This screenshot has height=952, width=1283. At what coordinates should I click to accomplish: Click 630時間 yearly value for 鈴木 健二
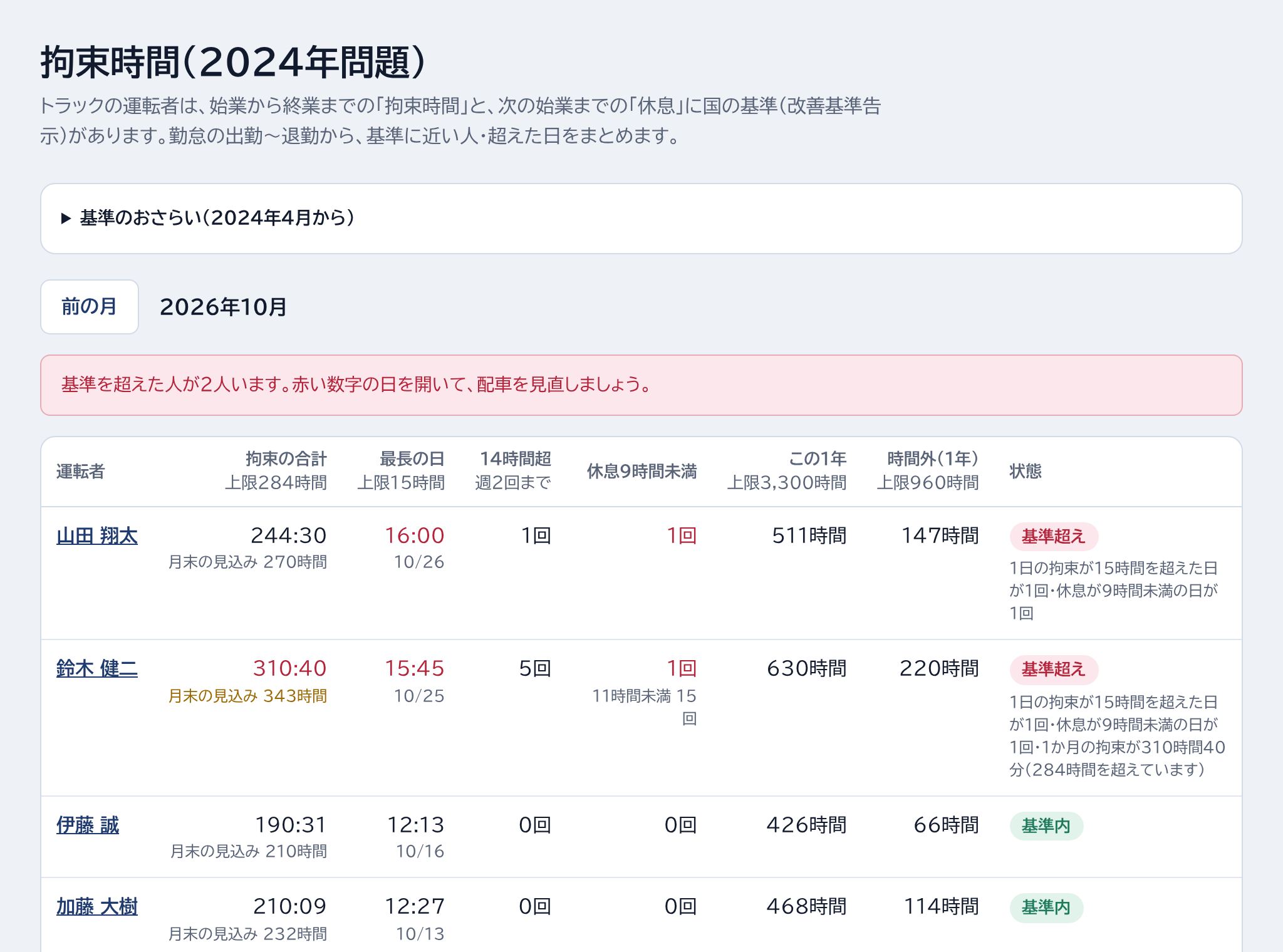[806, 668]
